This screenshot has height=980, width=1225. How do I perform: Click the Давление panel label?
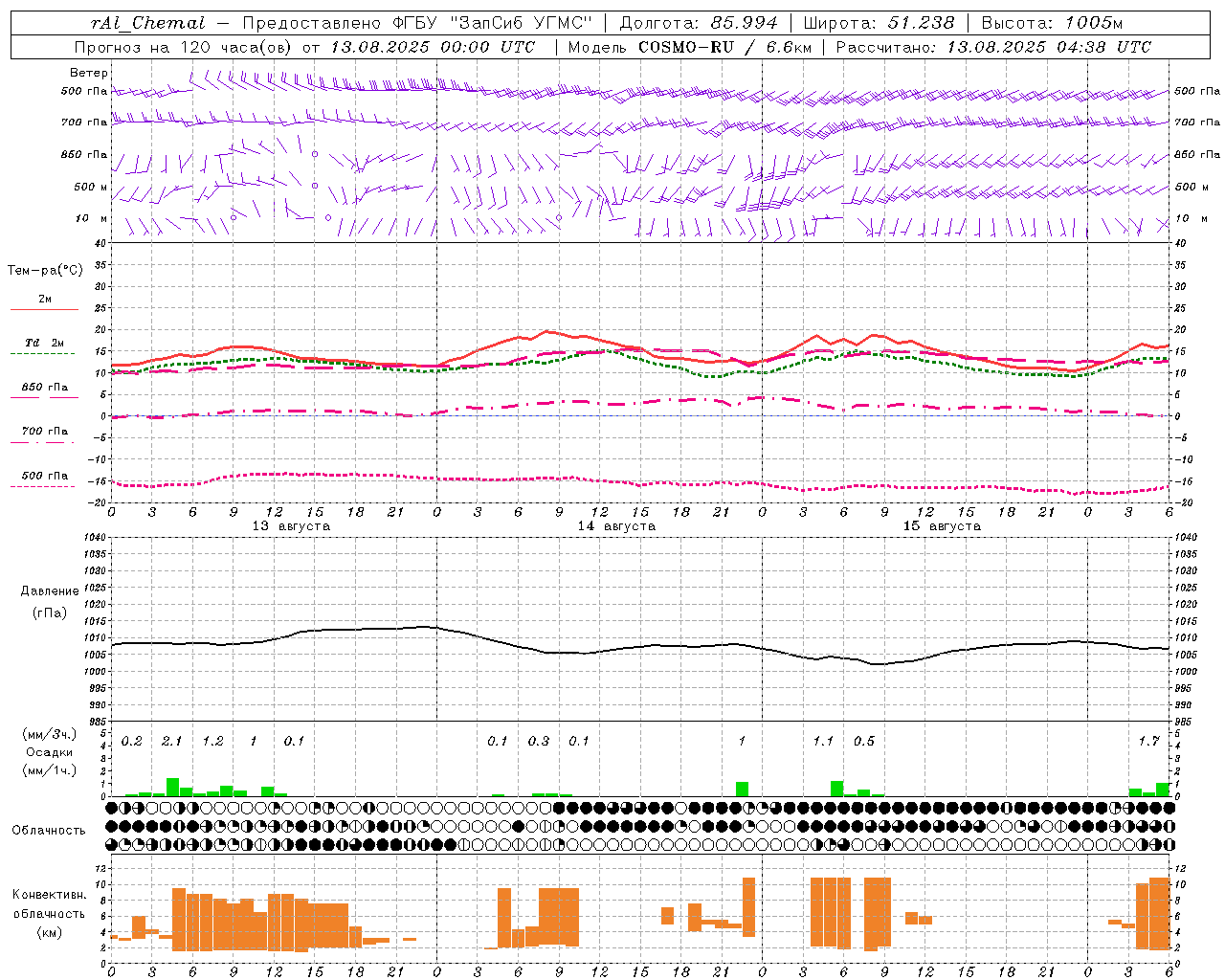50,591
